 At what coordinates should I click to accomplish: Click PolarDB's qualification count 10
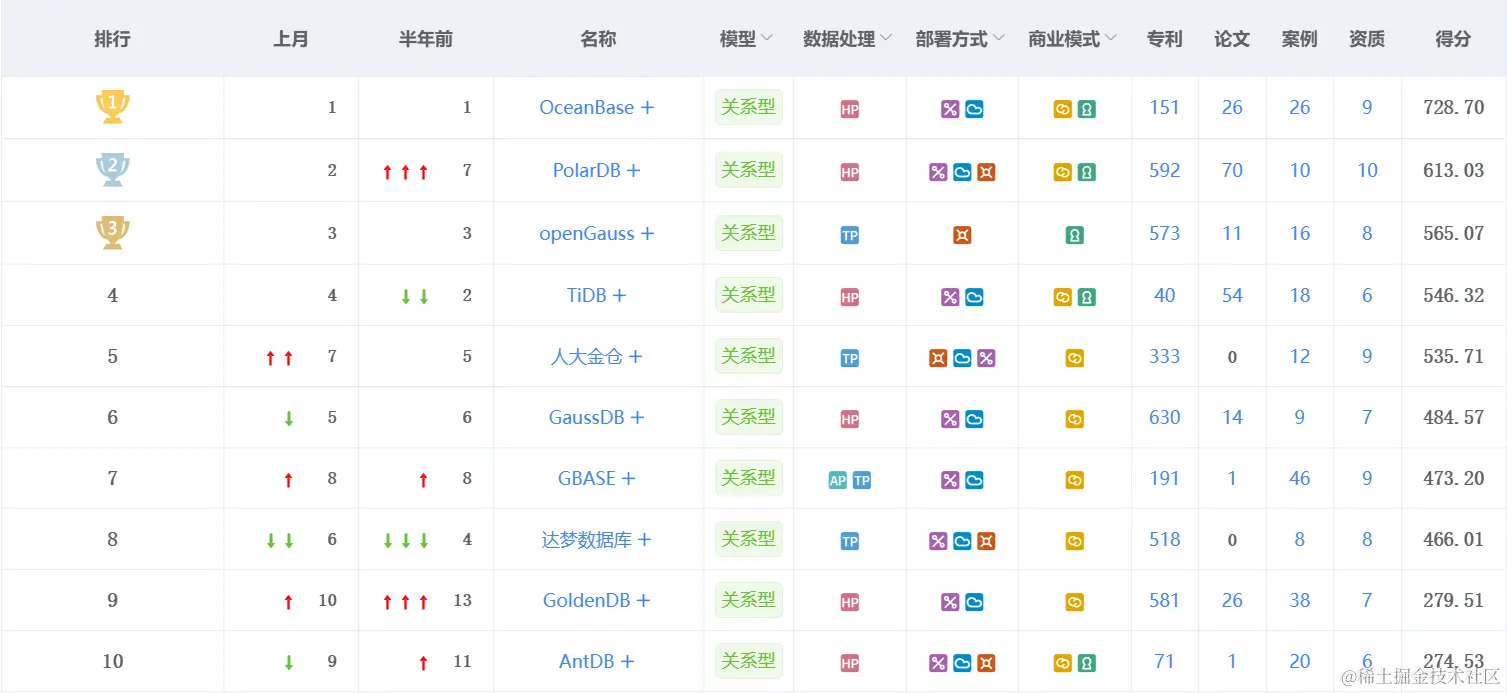(1367, 171)
